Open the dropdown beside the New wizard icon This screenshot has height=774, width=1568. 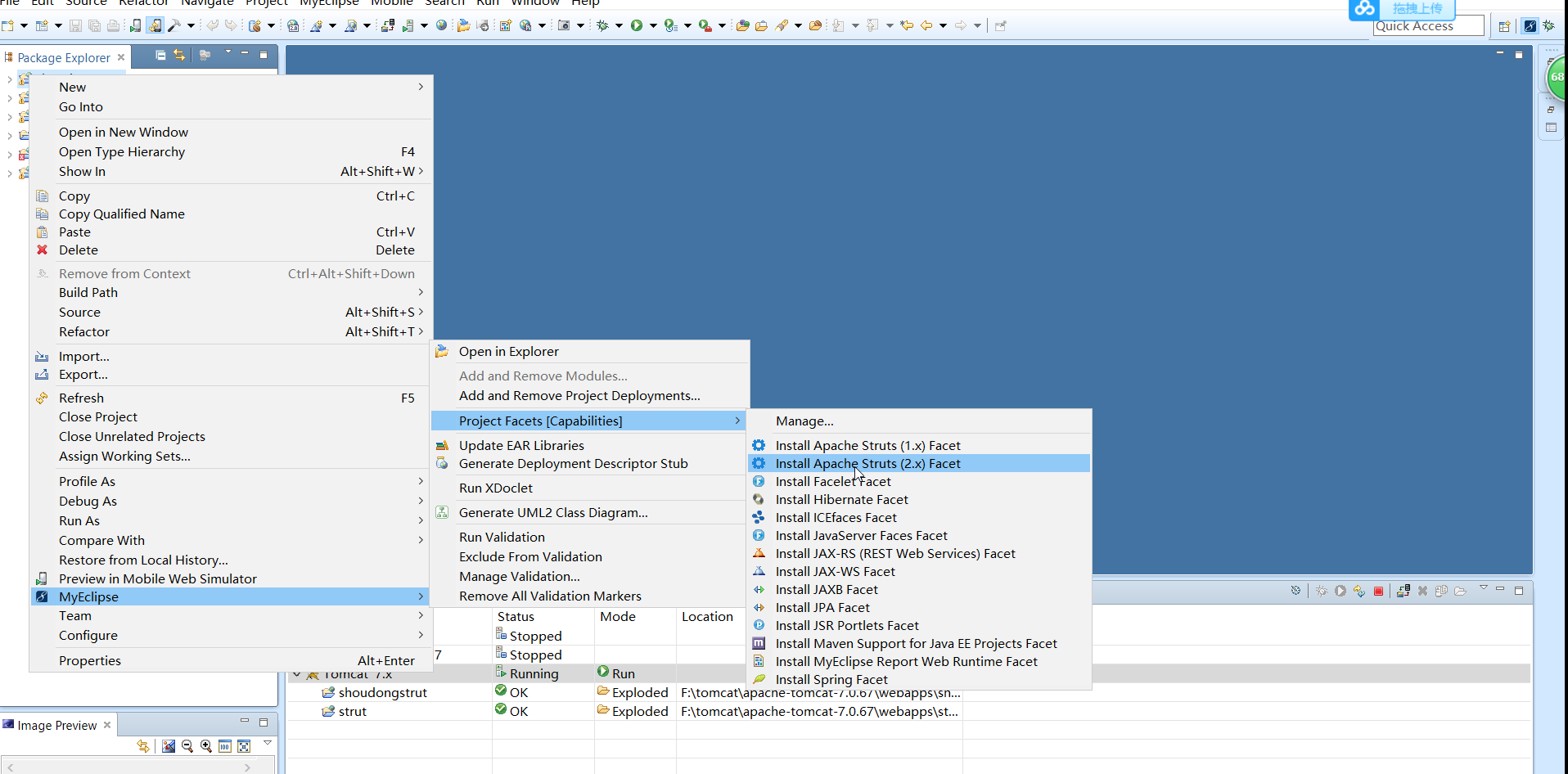pos(24,26)
